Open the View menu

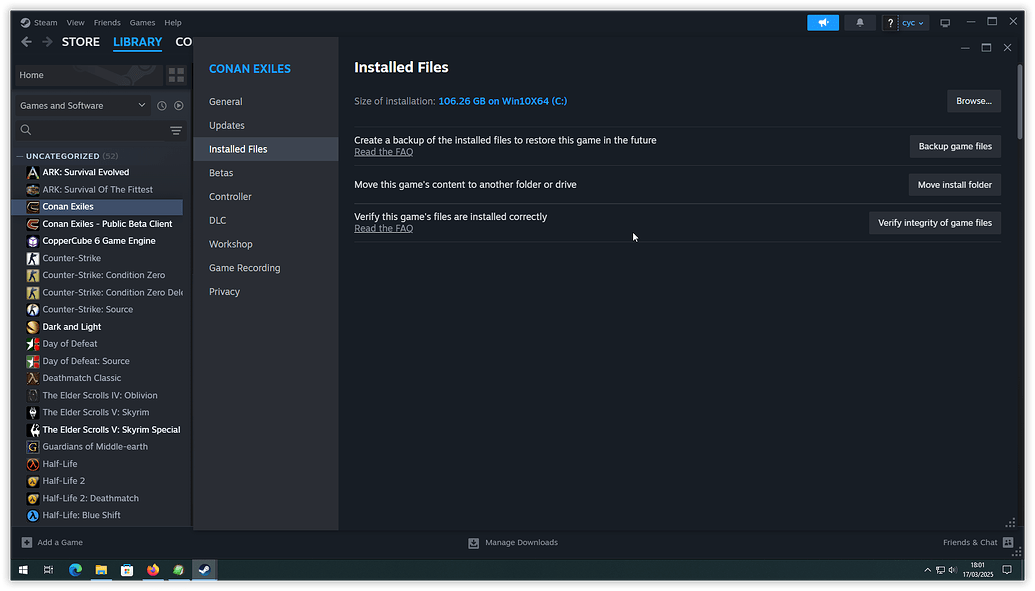pos(74,21)
